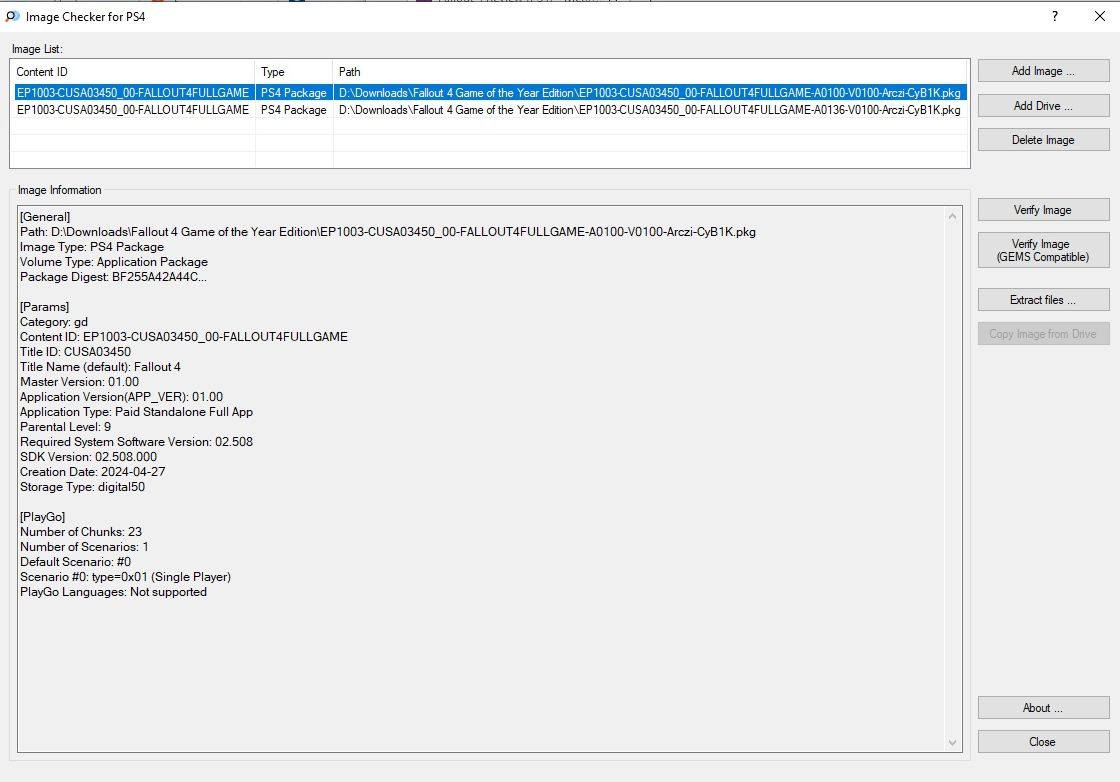
Task: Click the help question mark button
Action: tap(1055, 16)
